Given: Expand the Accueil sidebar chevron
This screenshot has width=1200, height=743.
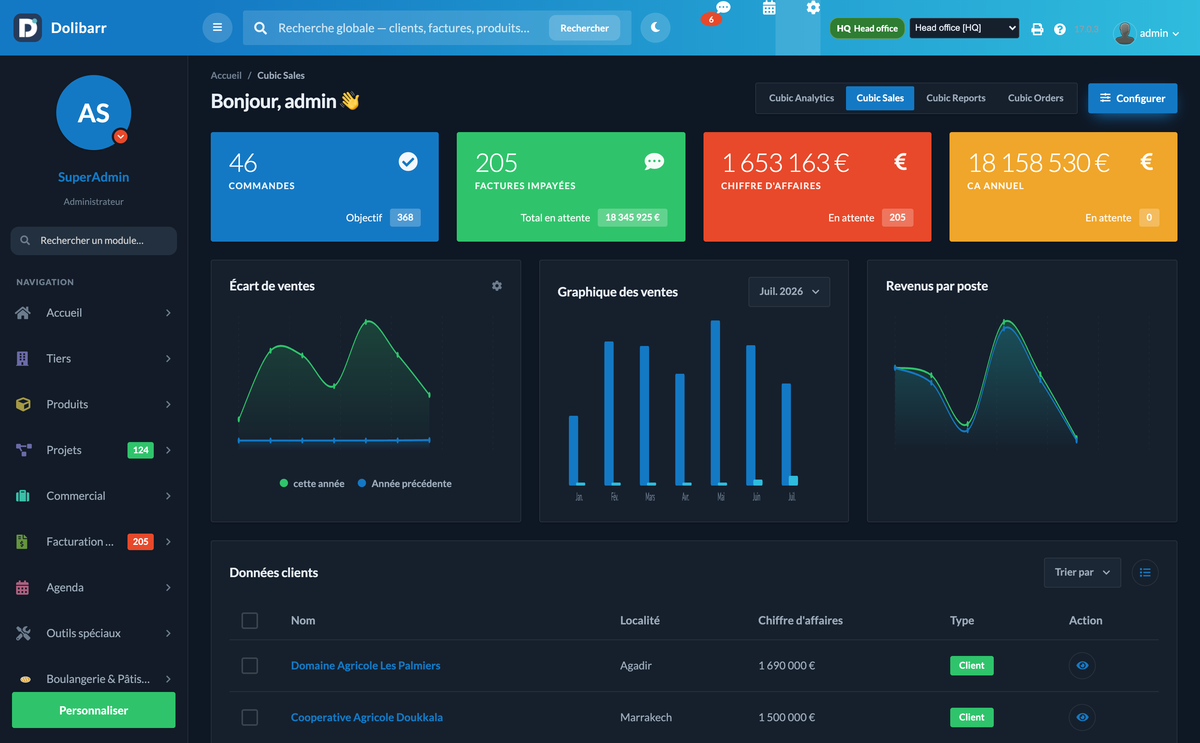Looking at the screenshot, I should [168, 313].
